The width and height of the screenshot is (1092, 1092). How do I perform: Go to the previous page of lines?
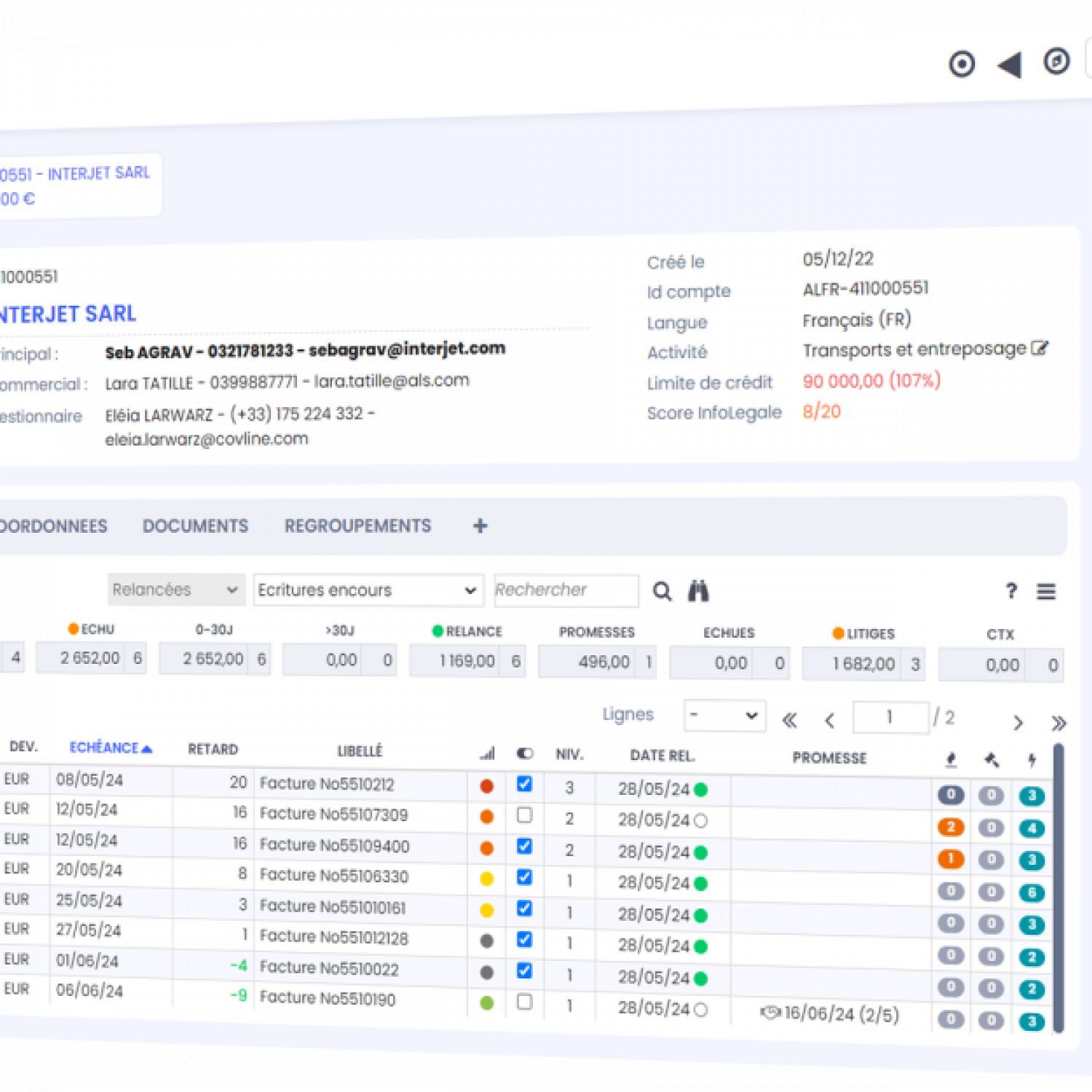click(829, 721)
